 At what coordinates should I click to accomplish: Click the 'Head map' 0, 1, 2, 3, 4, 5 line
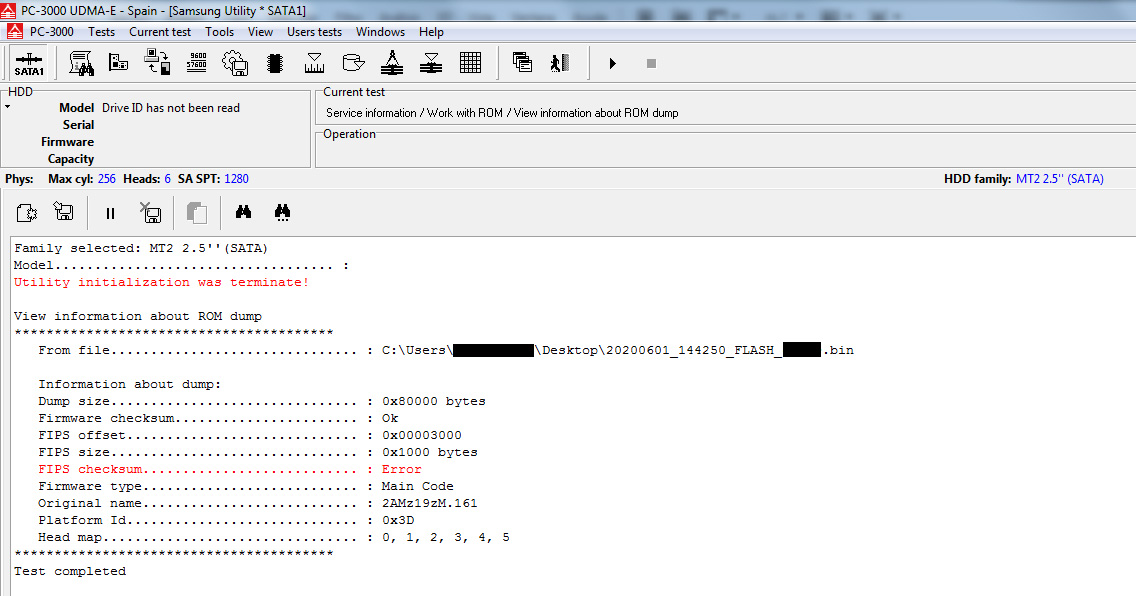(x=274, y=537)
